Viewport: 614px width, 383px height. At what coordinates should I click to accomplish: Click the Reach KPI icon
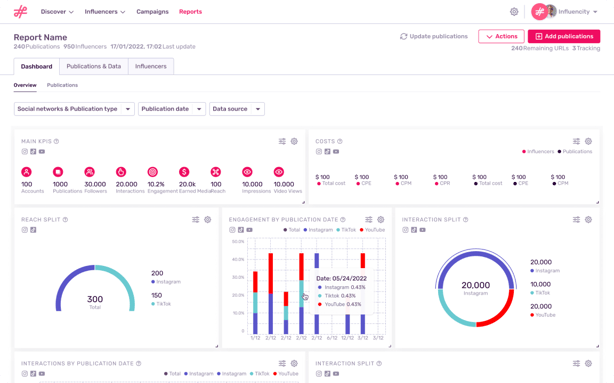[x=215, y=172]
